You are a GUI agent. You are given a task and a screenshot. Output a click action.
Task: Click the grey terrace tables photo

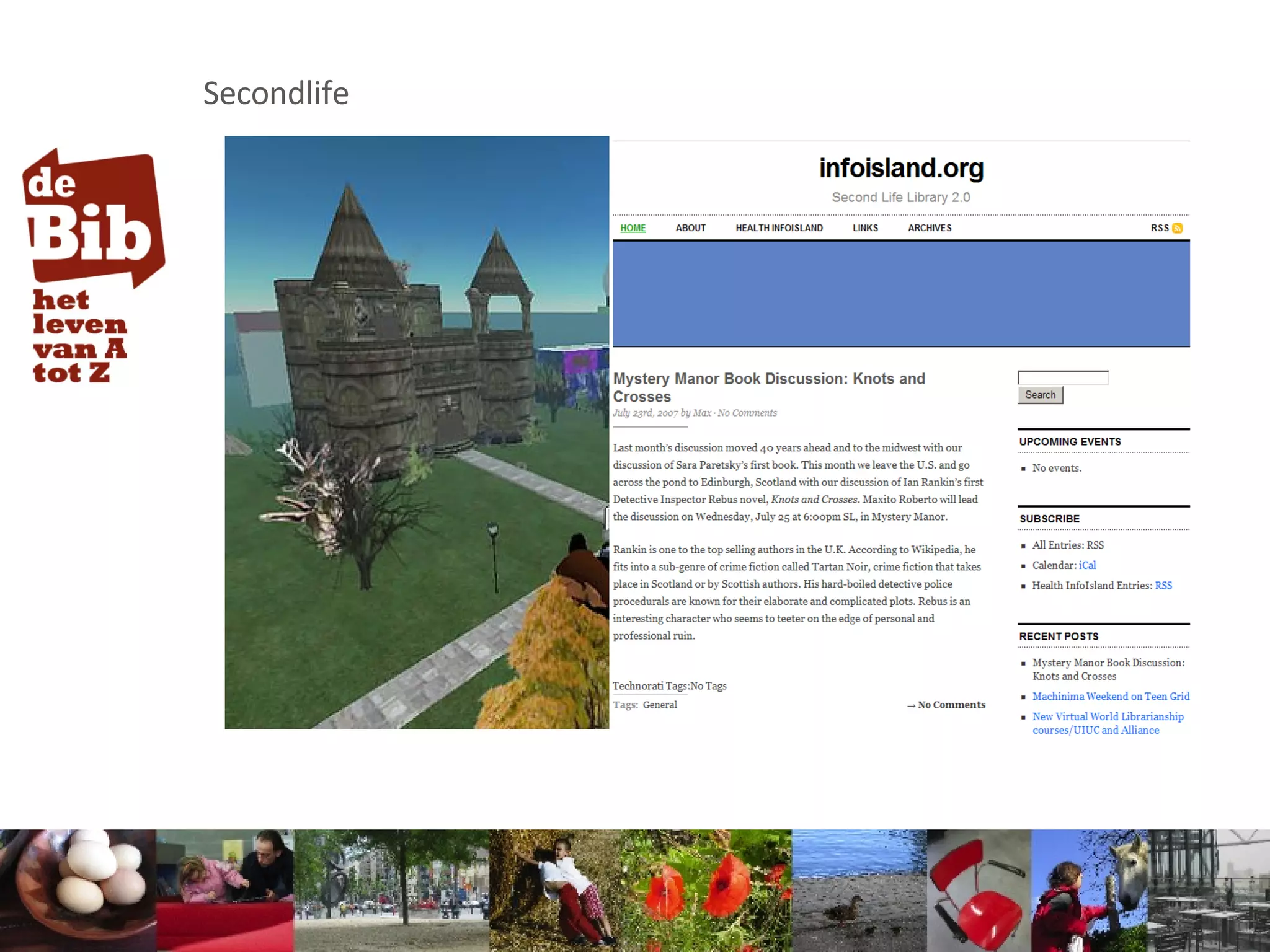tap(1209, 891)
